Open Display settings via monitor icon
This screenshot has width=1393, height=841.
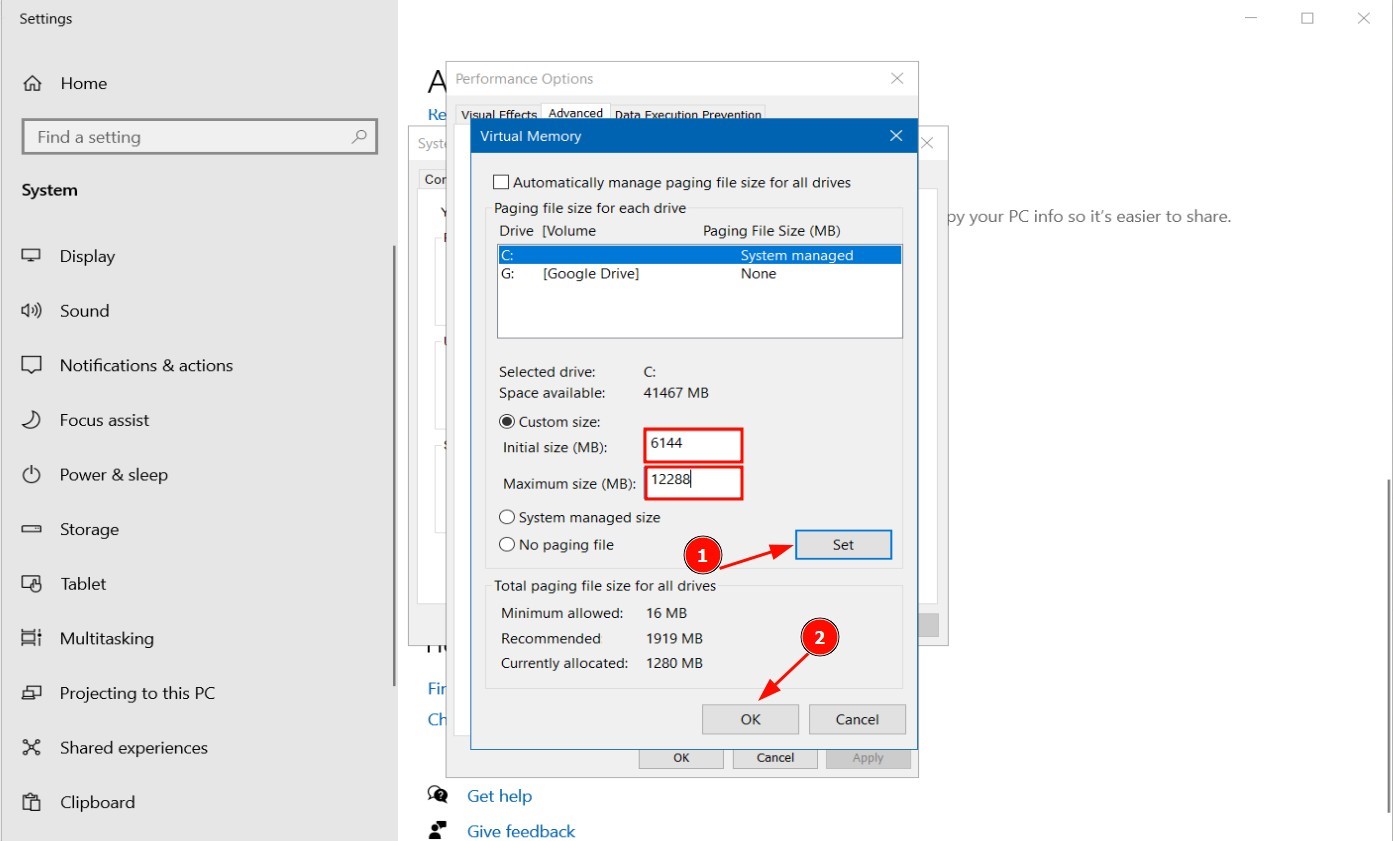tap(31, 256)
